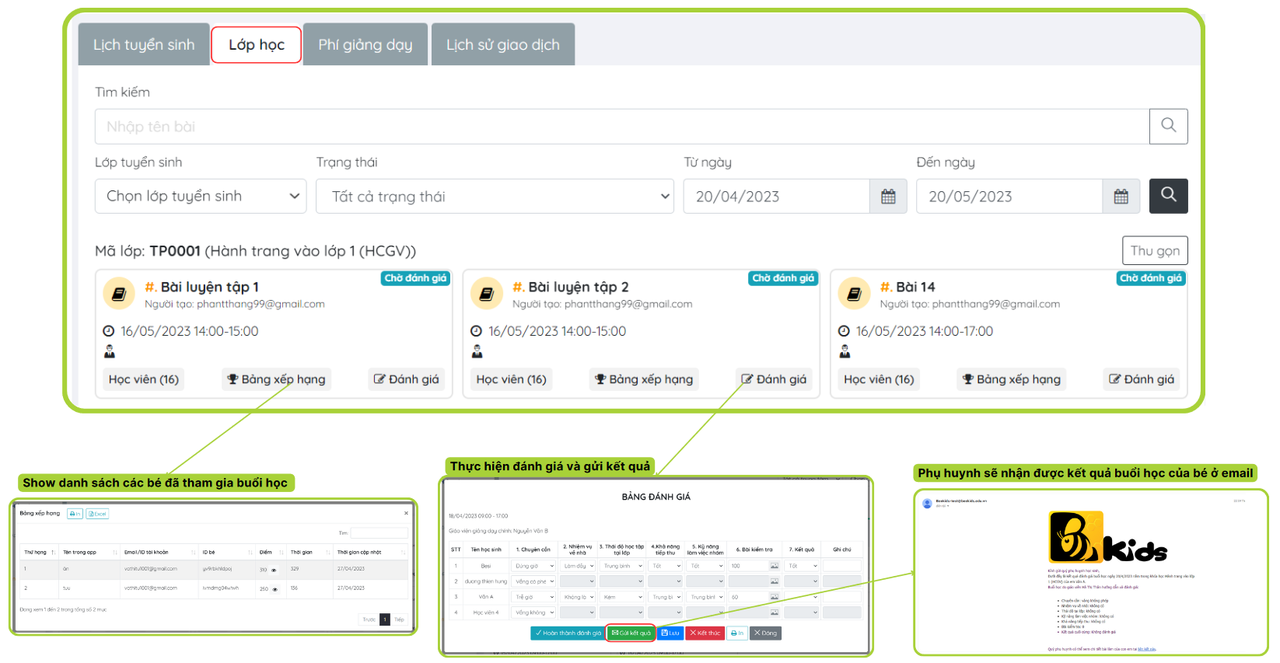Screen dimensions: 1280x663
Task: Click the magnifier icon beside the Tìm kiếm field
Action: coord(1168,126)
